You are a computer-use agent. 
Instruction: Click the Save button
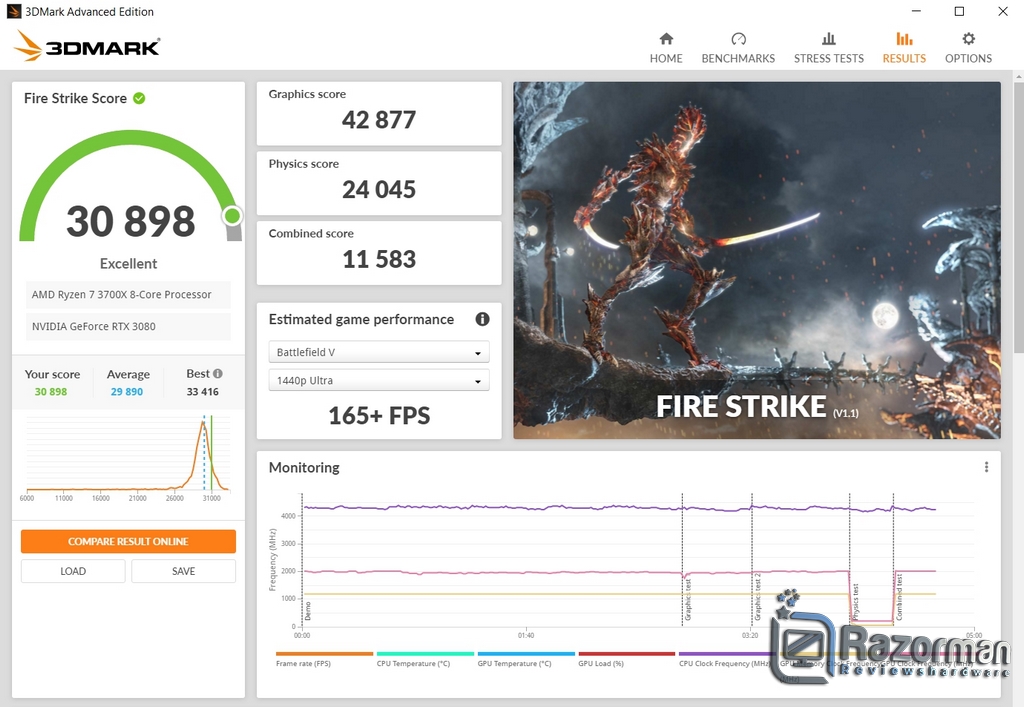pyautogui.click(x=184, y=571)
